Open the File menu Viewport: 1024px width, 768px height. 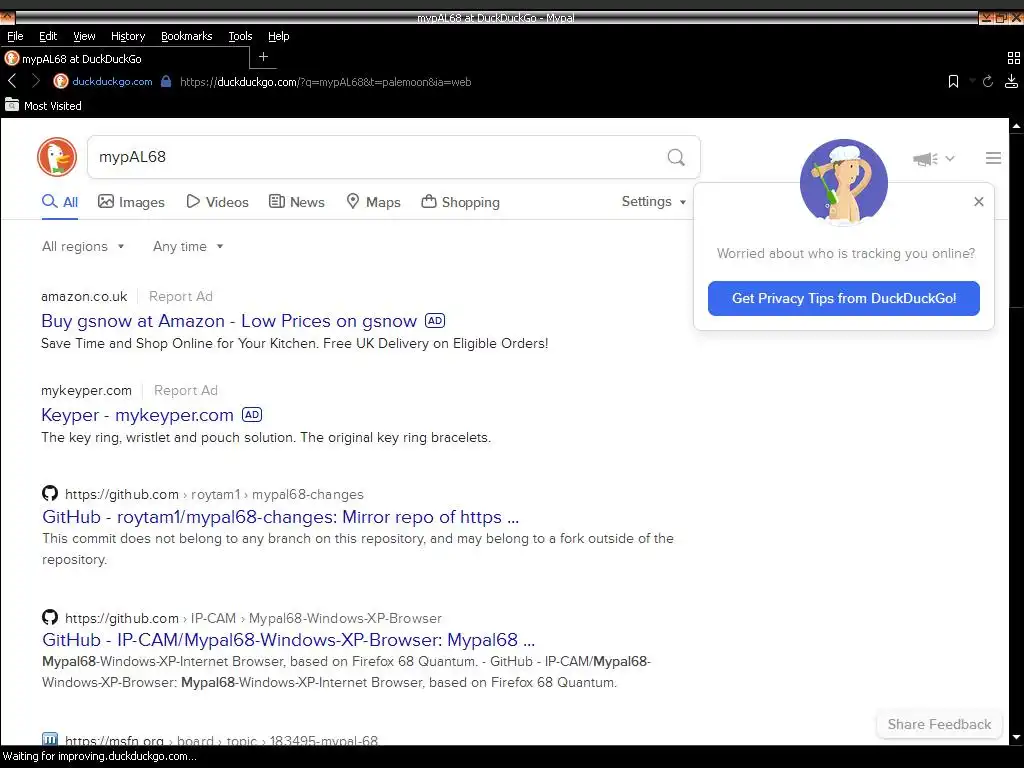coord(15,36)
